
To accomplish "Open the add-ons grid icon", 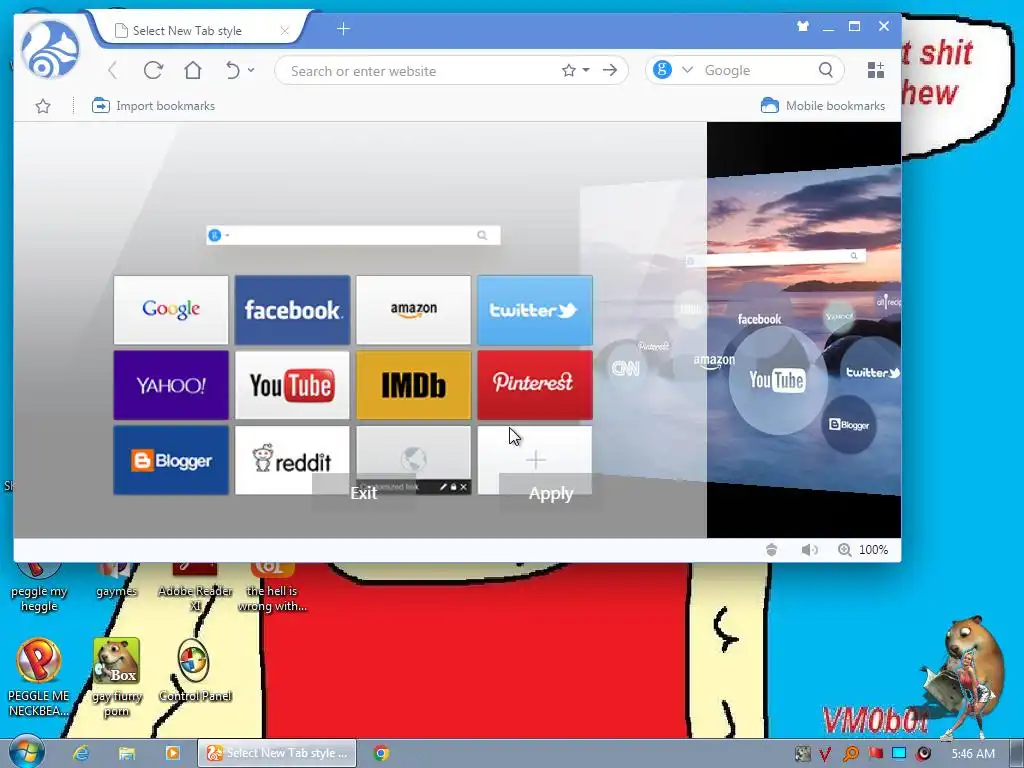I will (875, 70).
